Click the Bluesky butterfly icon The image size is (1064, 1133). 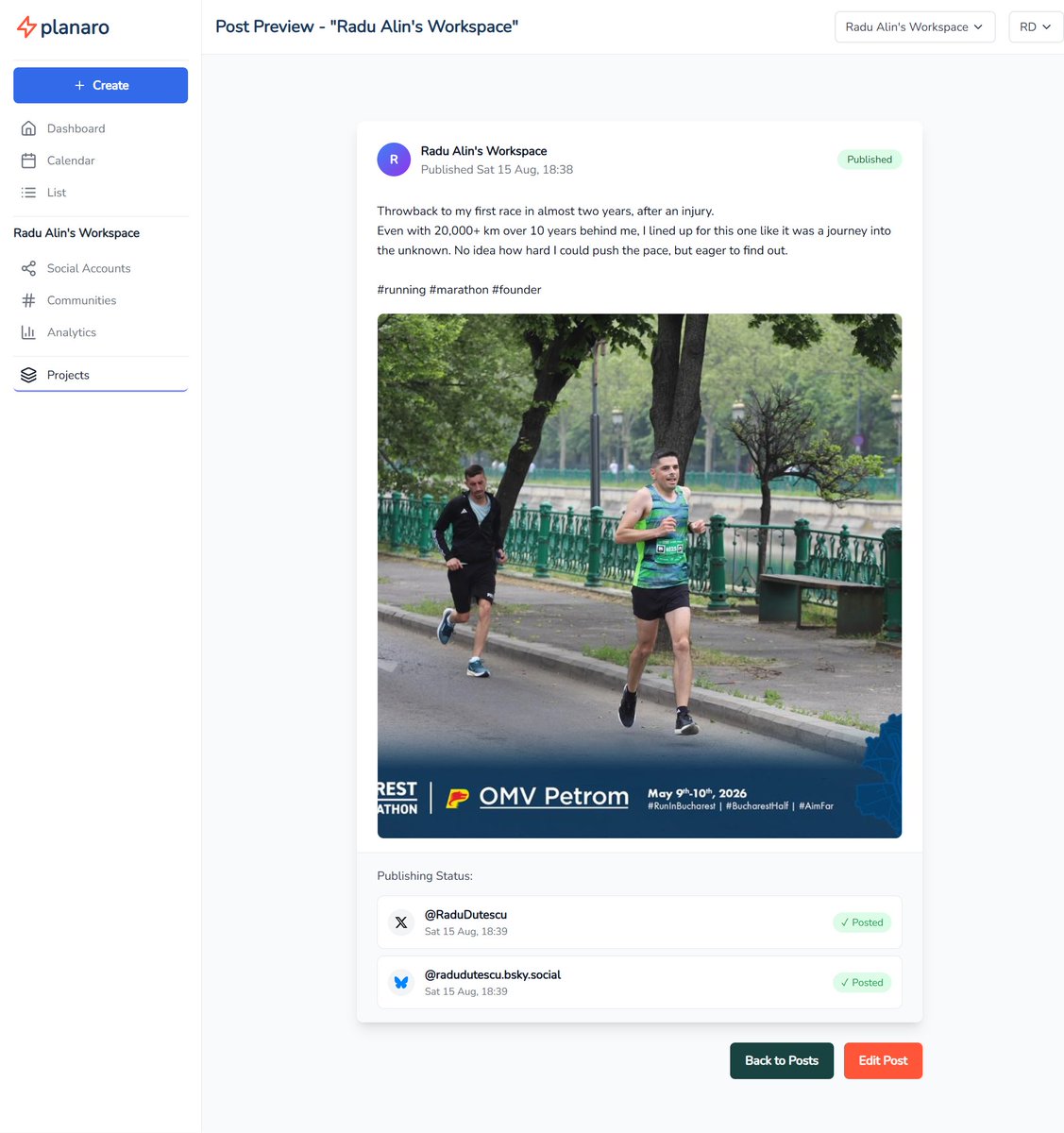[x=401, y=982]
